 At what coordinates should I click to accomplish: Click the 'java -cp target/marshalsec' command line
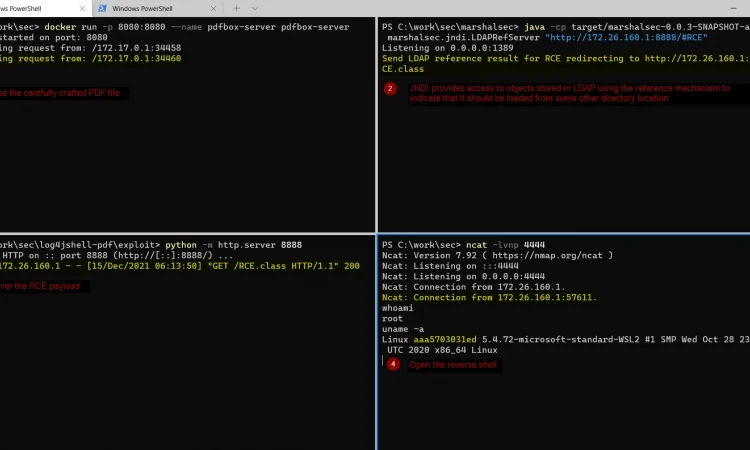[x=566, y=27]
